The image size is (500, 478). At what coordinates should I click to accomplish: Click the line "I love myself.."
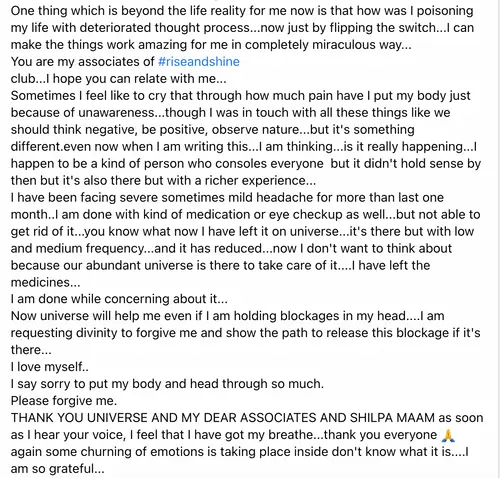[x=50, y=367]
